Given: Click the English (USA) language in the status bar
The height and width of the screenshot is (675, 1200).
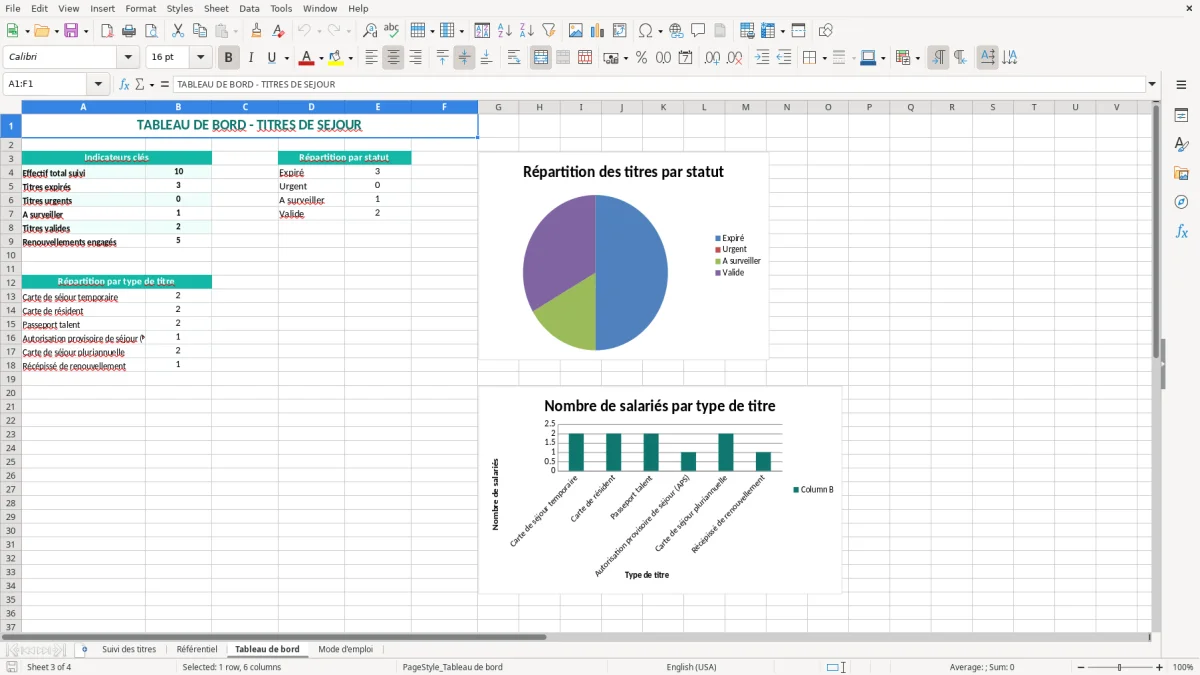Looking at the screenshot, I should point(691,667).
